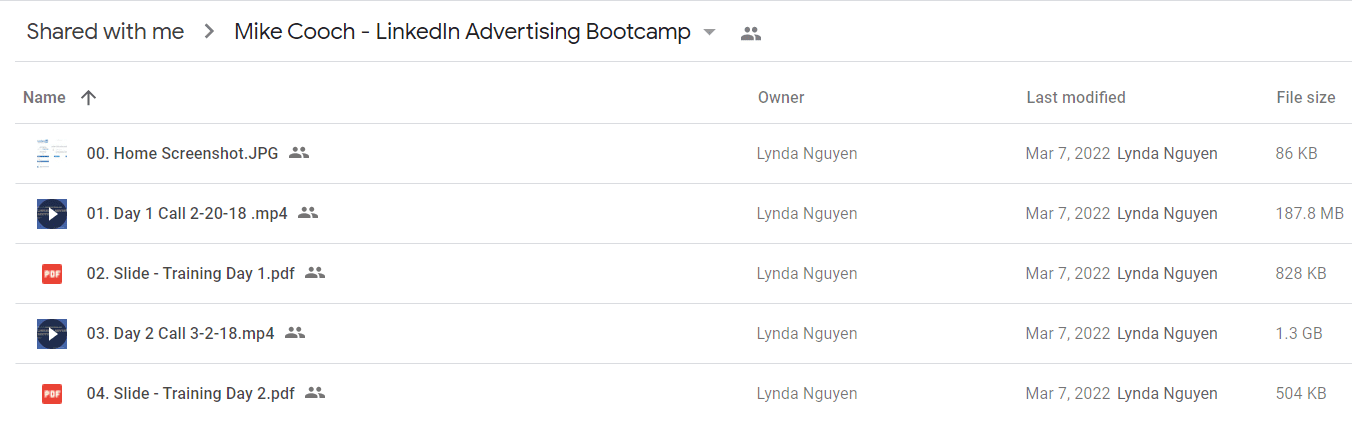This screenshot has height=423, width=1352.
Task: Click the 187.8 MB file size value
Action: pos(1310,213)
